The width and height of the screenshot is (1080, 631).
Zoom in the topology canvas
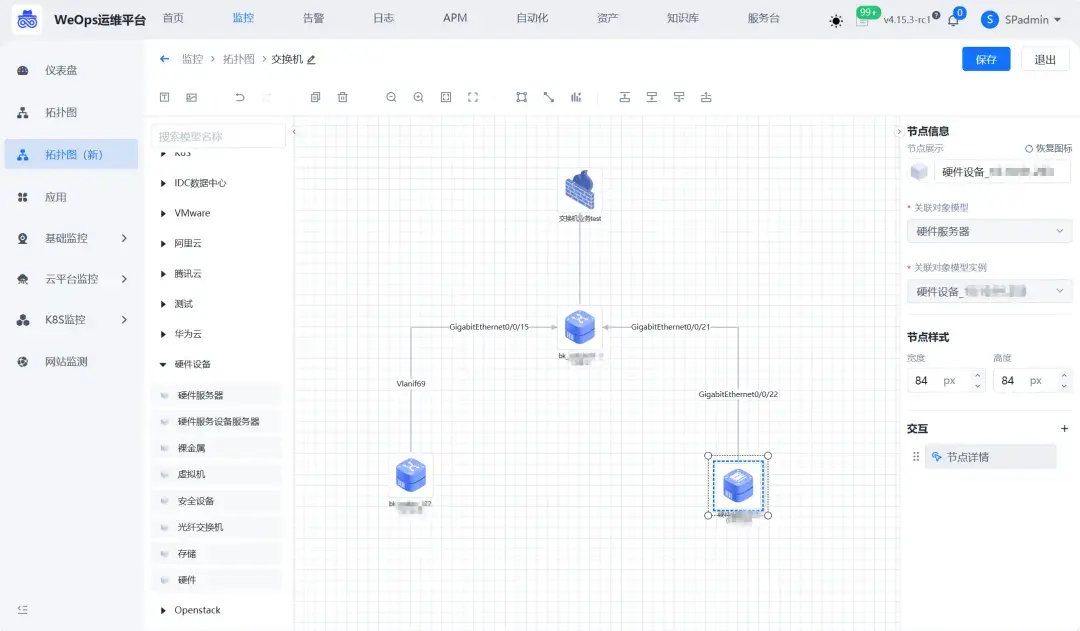[x=418, y=97]
